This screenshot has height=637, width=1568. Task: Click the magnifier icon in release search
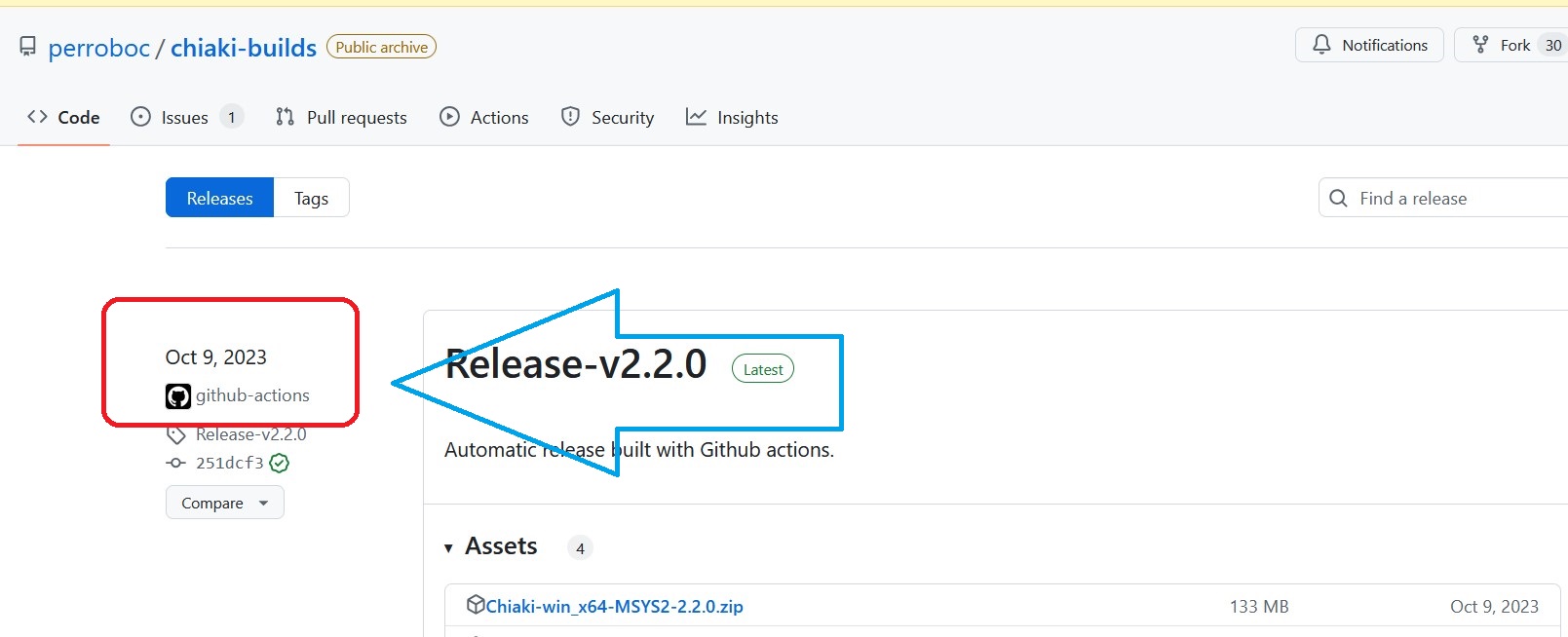(x=1339, y=198)
